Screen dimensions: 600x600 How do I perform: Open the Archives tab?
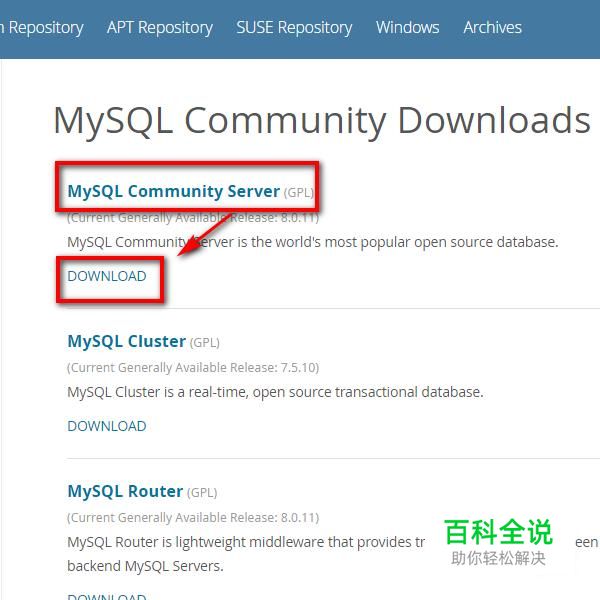pos(492,27)
